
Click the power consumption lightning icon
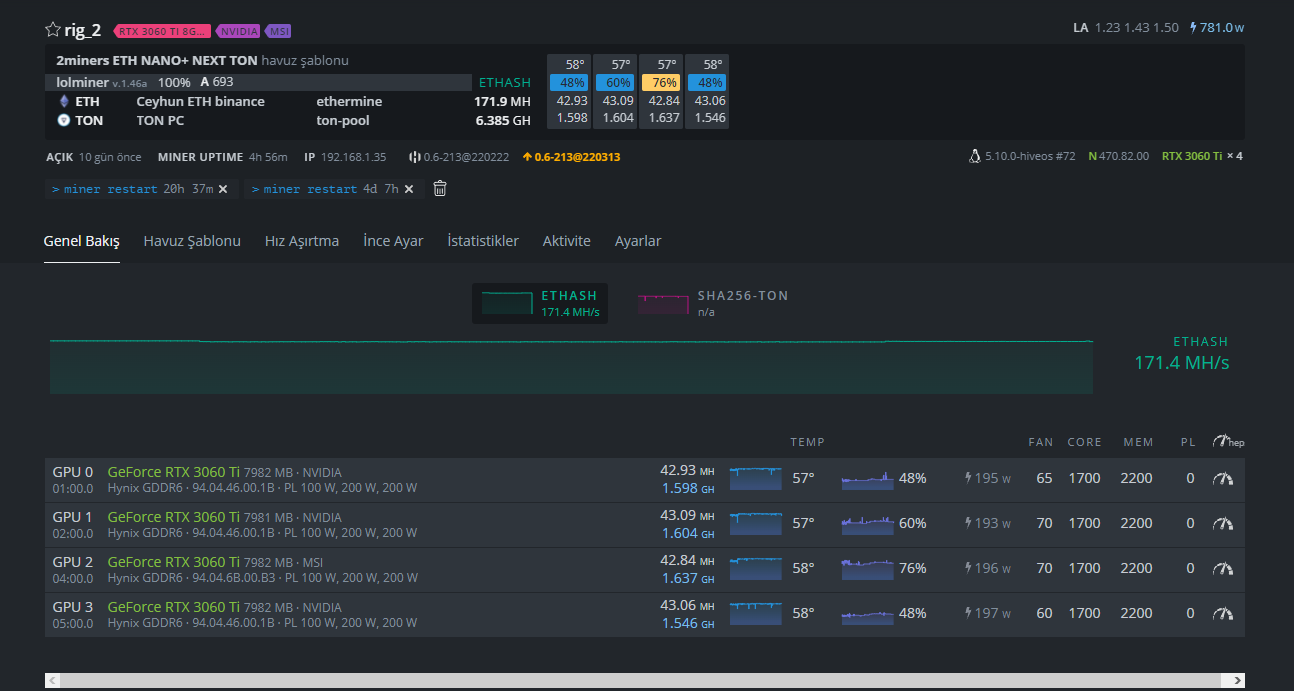(x=1193, y=28)
